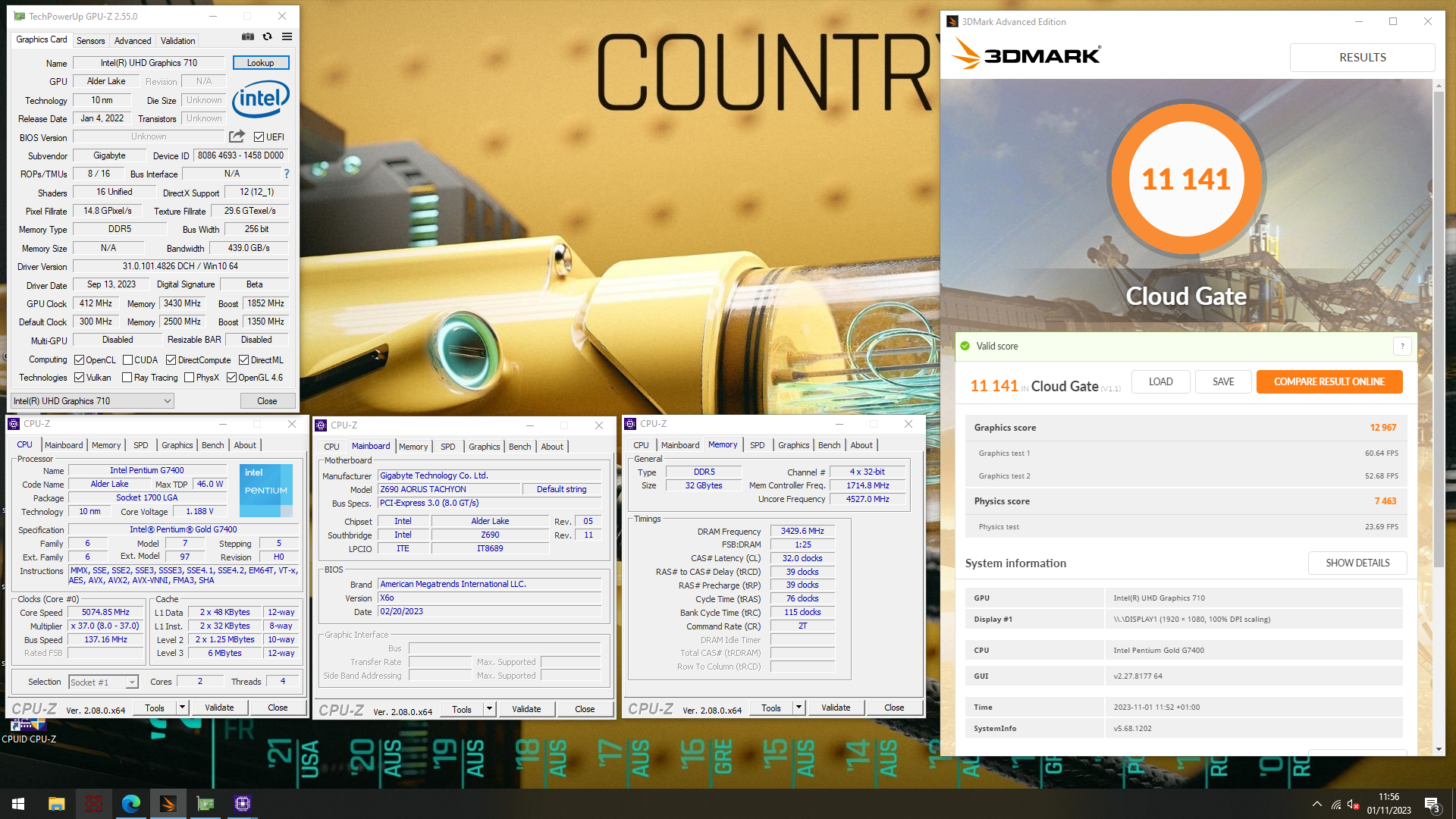
Task: Open Graphics tab in right CPU-Z window
Action: pos(793,445)
